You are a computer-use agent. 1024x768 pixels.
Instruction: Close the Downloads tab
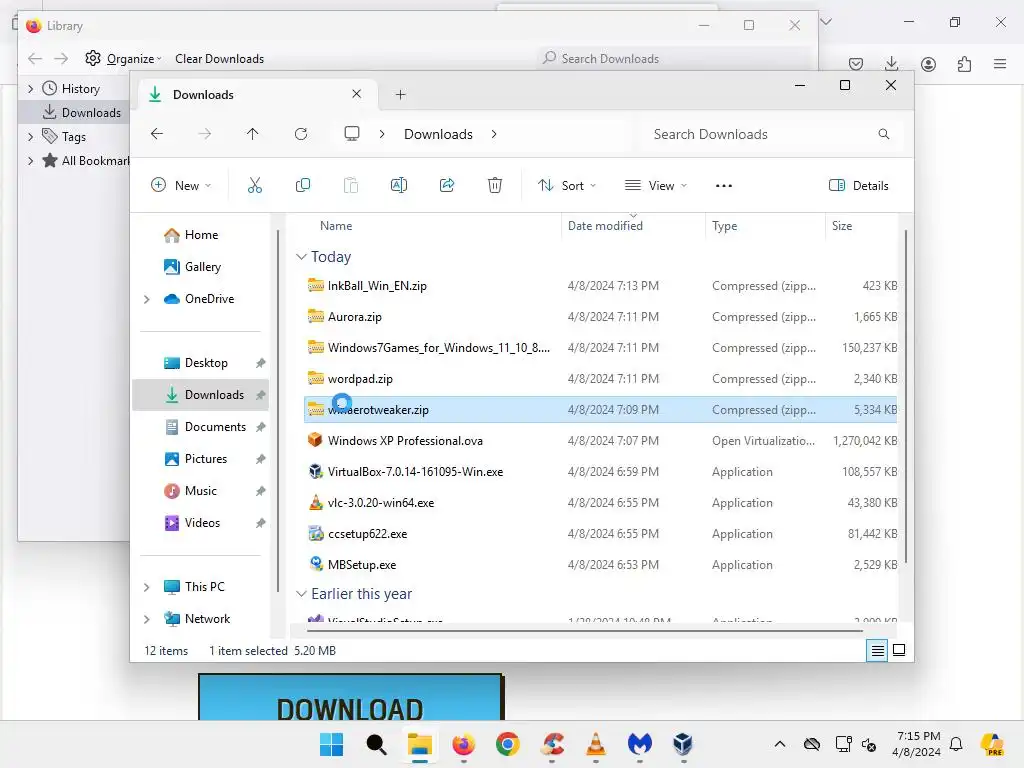(x=357, y=94)
